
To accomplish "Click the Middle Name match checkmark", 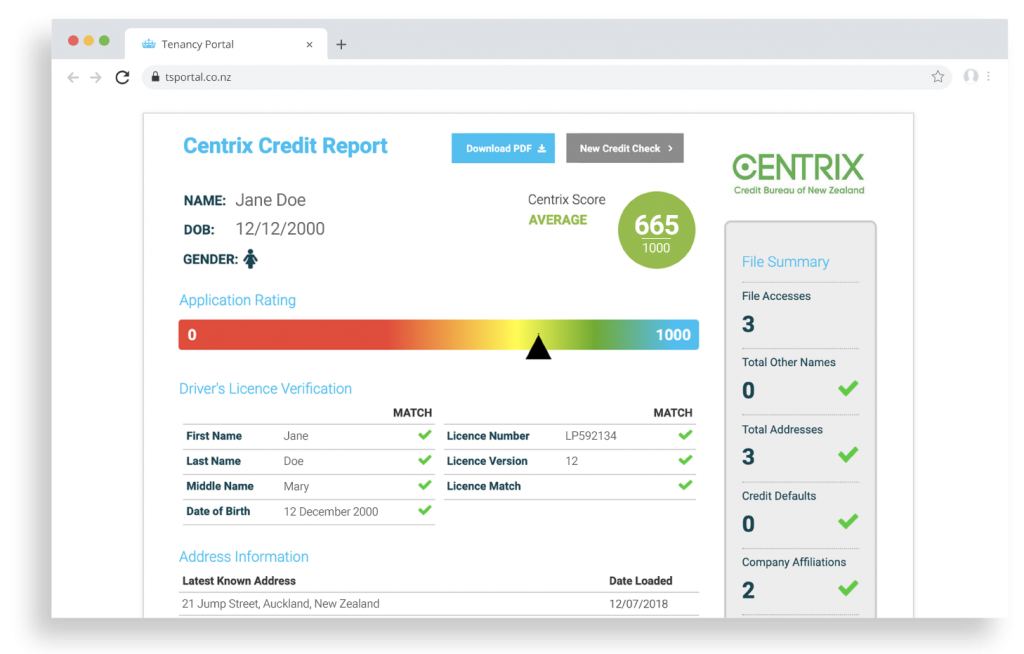I will pyautogui.click(x=424, y=485).
